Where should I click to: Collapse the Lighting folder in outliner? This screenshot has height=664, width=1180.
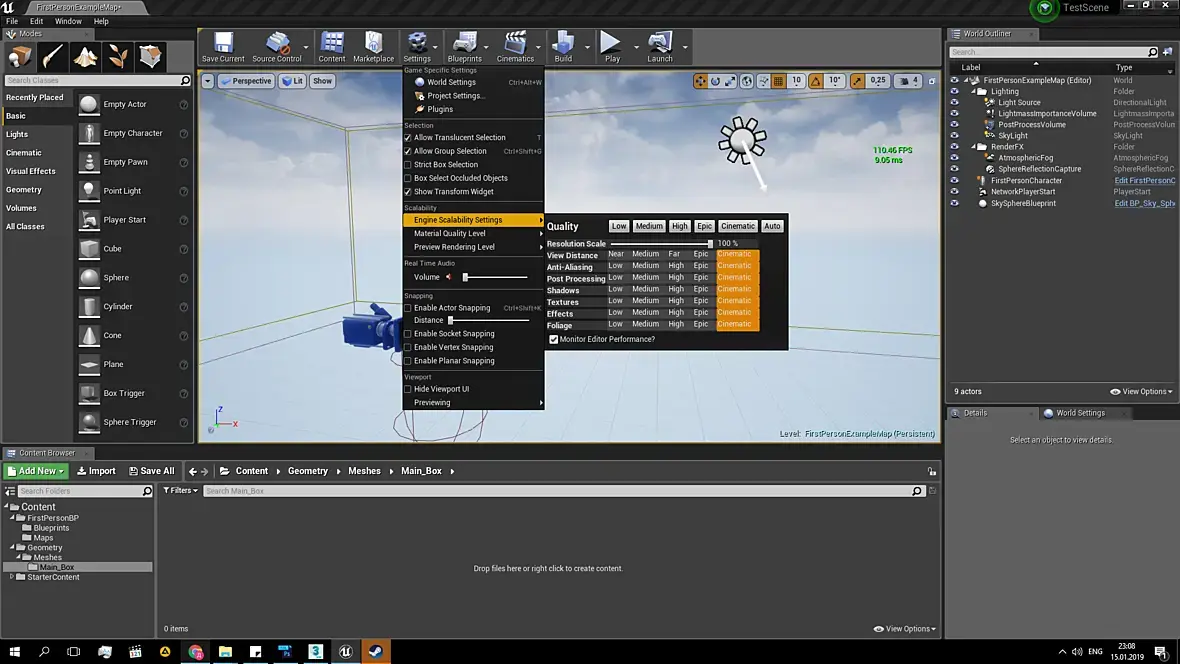pos(973,92)
